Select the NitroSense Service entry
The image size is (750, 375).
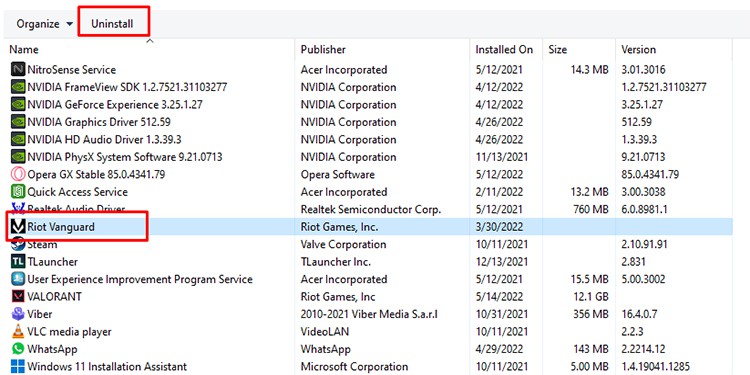point(71,70)
